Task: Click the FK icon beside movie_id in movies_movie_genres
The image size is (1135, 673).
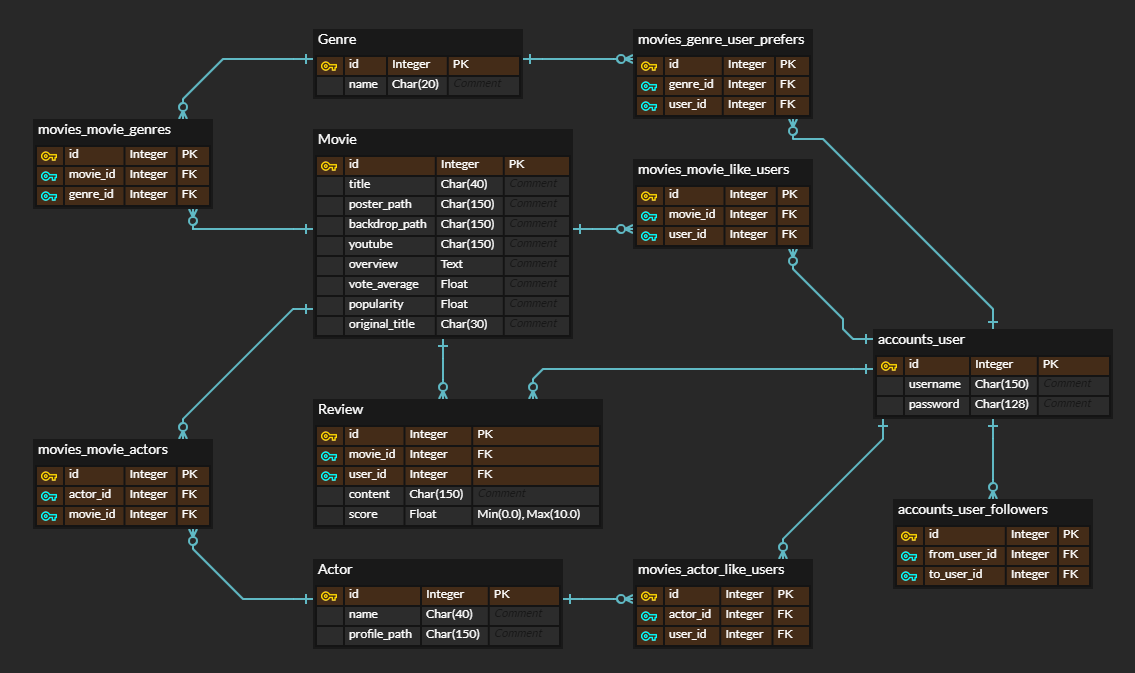Action: (49, 174)
